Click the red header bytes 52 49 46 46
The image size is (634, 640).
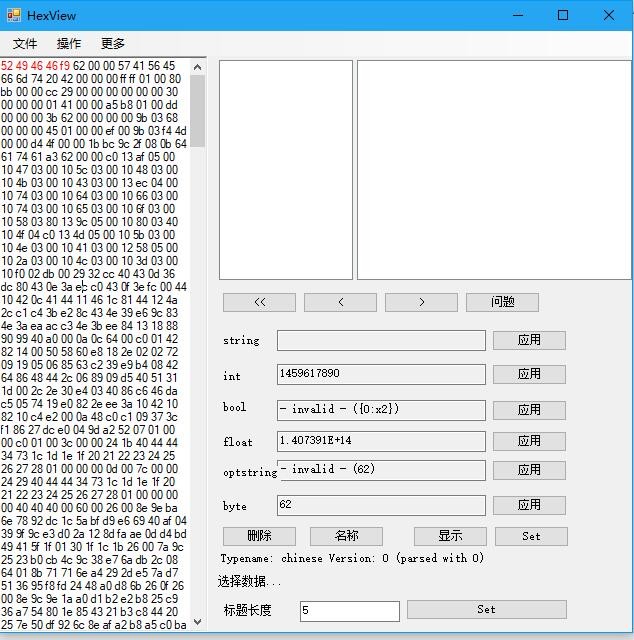click(29, 66)
